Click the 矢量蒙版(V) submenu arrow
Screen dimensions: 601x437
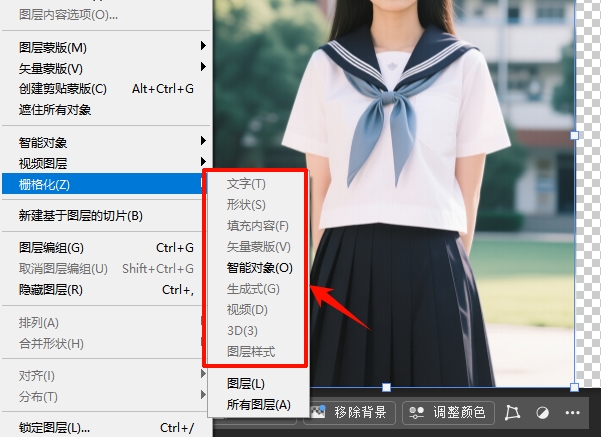[x=203, y=67]
